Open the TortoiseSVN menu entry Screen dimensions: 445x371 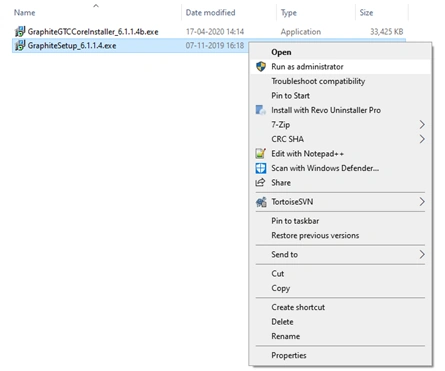[340, 202]
